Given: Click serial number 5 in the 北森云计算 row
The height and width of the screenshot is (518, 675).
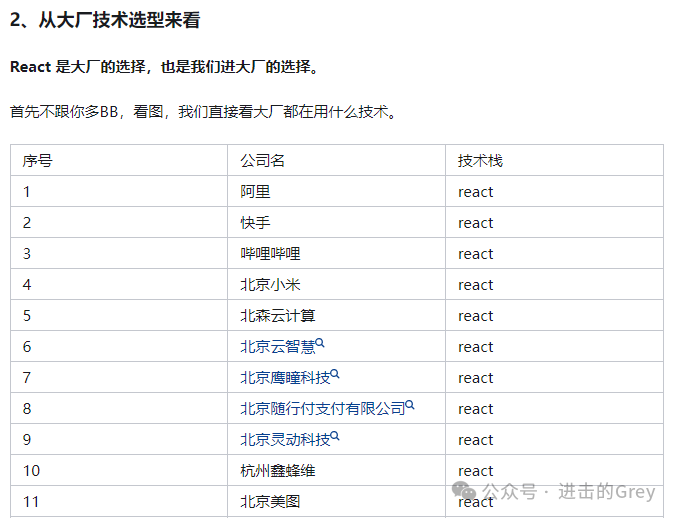Looking at the screenshot, I should click(x=27, y=316).
